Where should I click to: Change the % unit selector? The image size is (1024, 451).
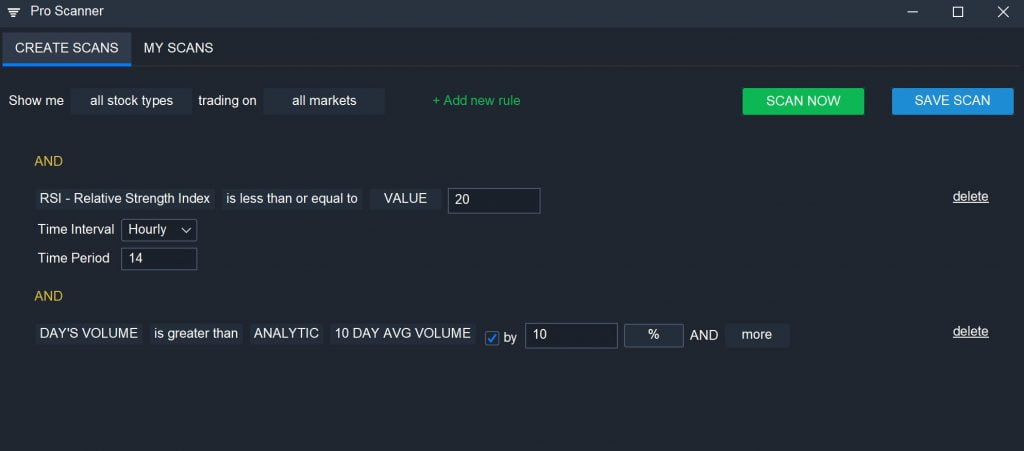pyautogui.click(x=654, y=335)
